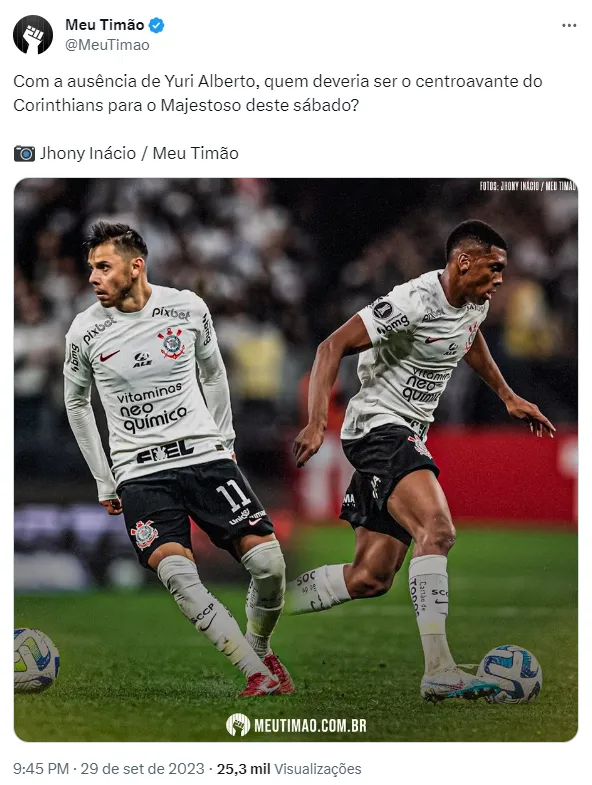Open the 9:45 PM timestamp link
Screen dimensions: 592x785
click(x=41, y=768)
